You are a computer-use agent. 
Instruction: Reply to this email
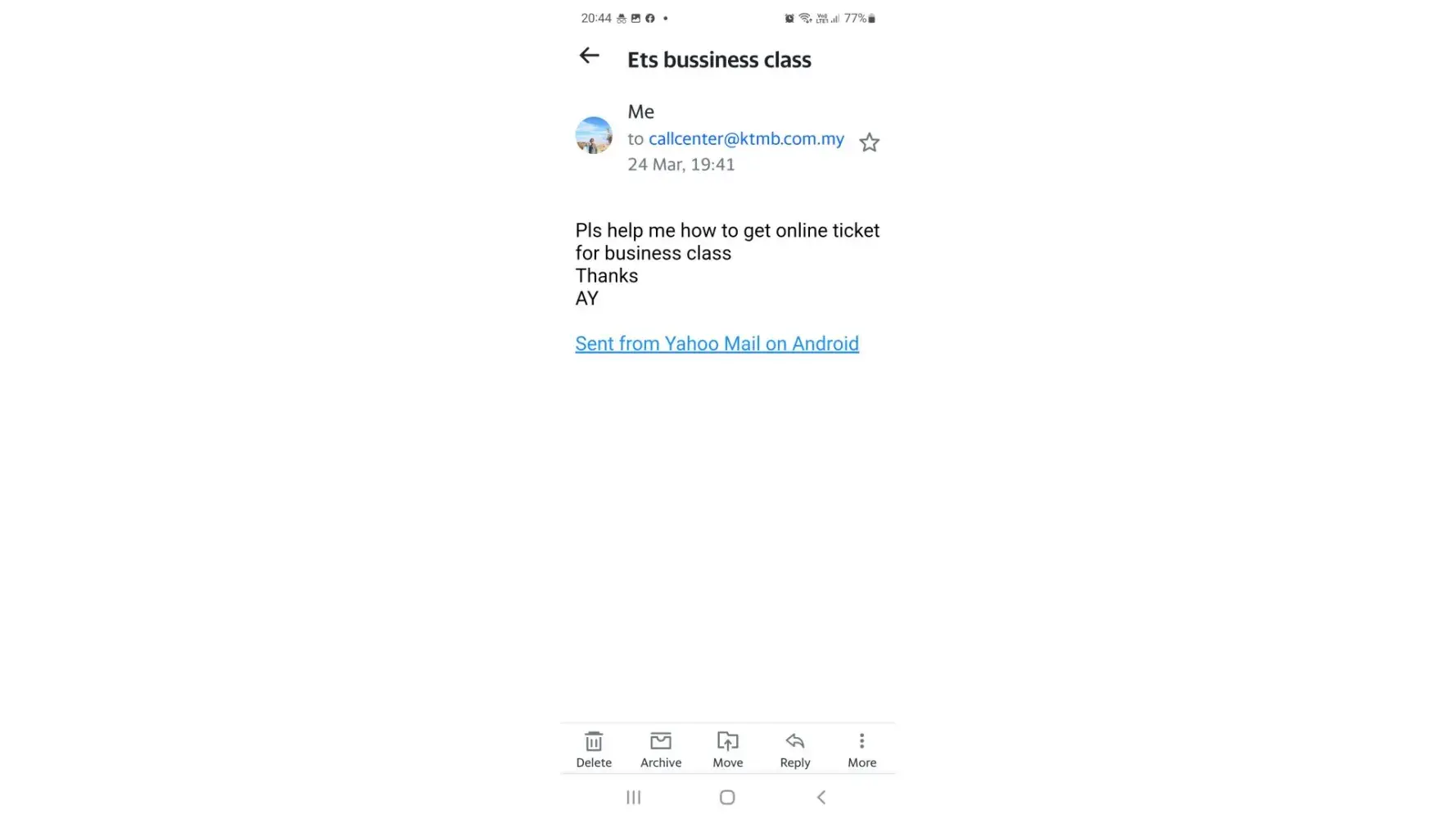pyautogui.click(x=794, y=749)
